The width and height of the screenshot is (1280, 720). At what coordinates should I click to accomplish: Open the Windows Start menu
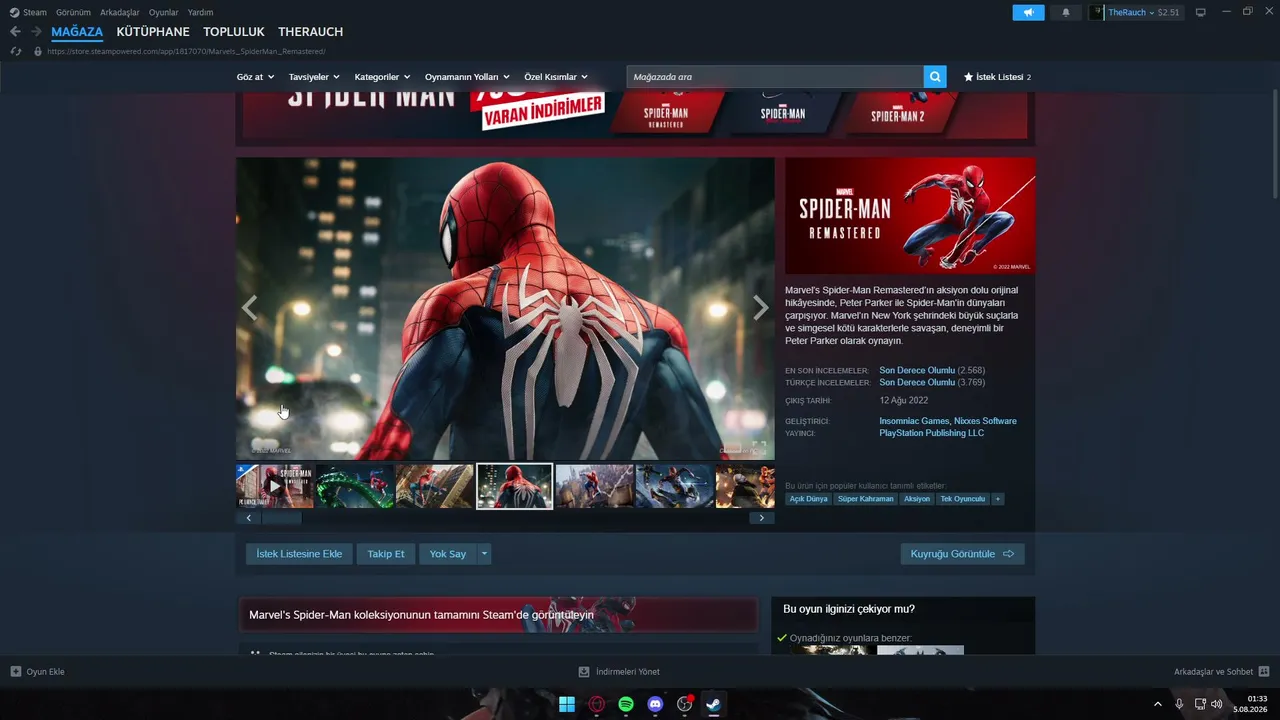pos(567,704)
